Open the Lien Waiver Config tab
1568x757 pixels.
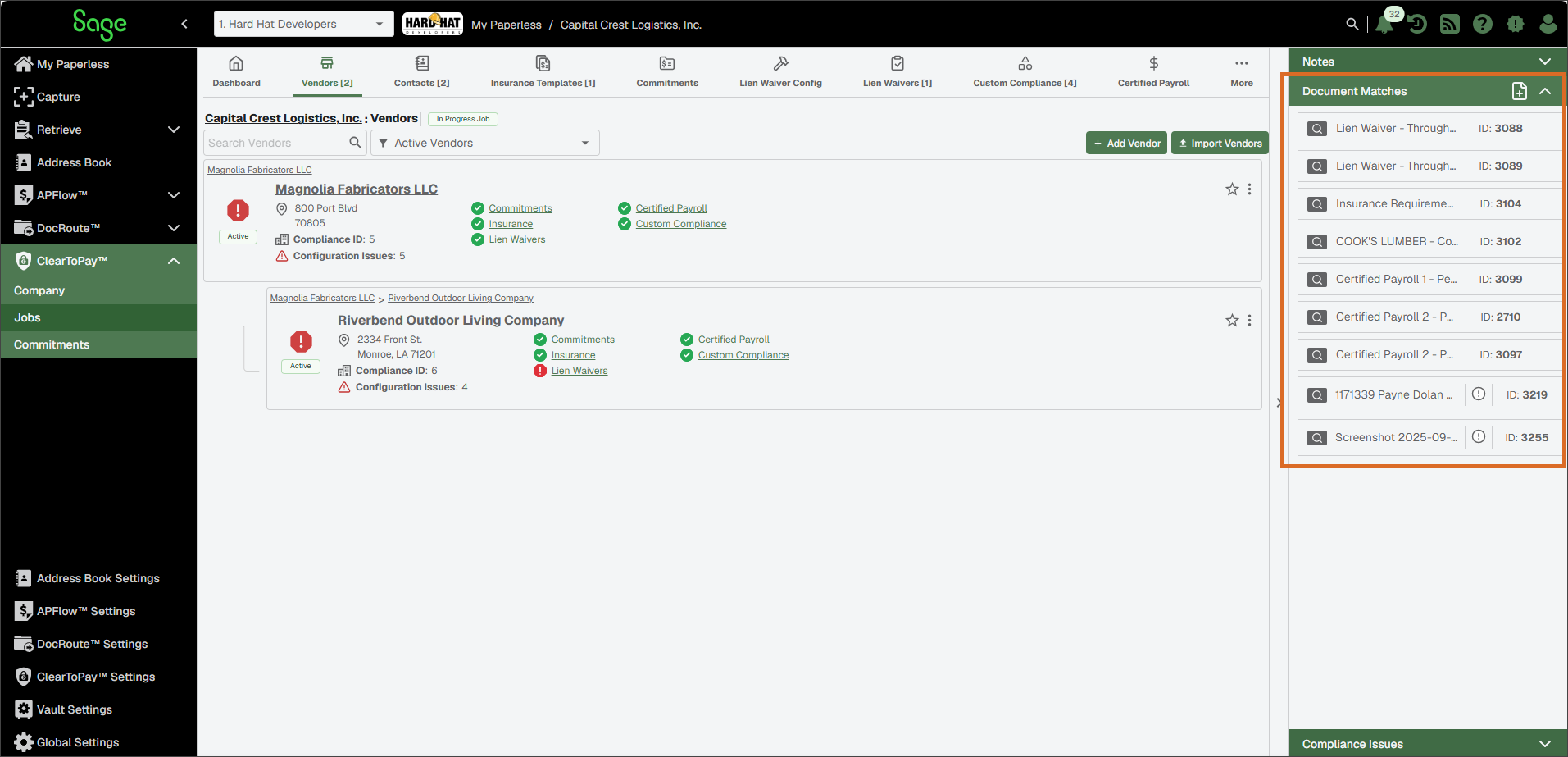click(x=780, y=71)
